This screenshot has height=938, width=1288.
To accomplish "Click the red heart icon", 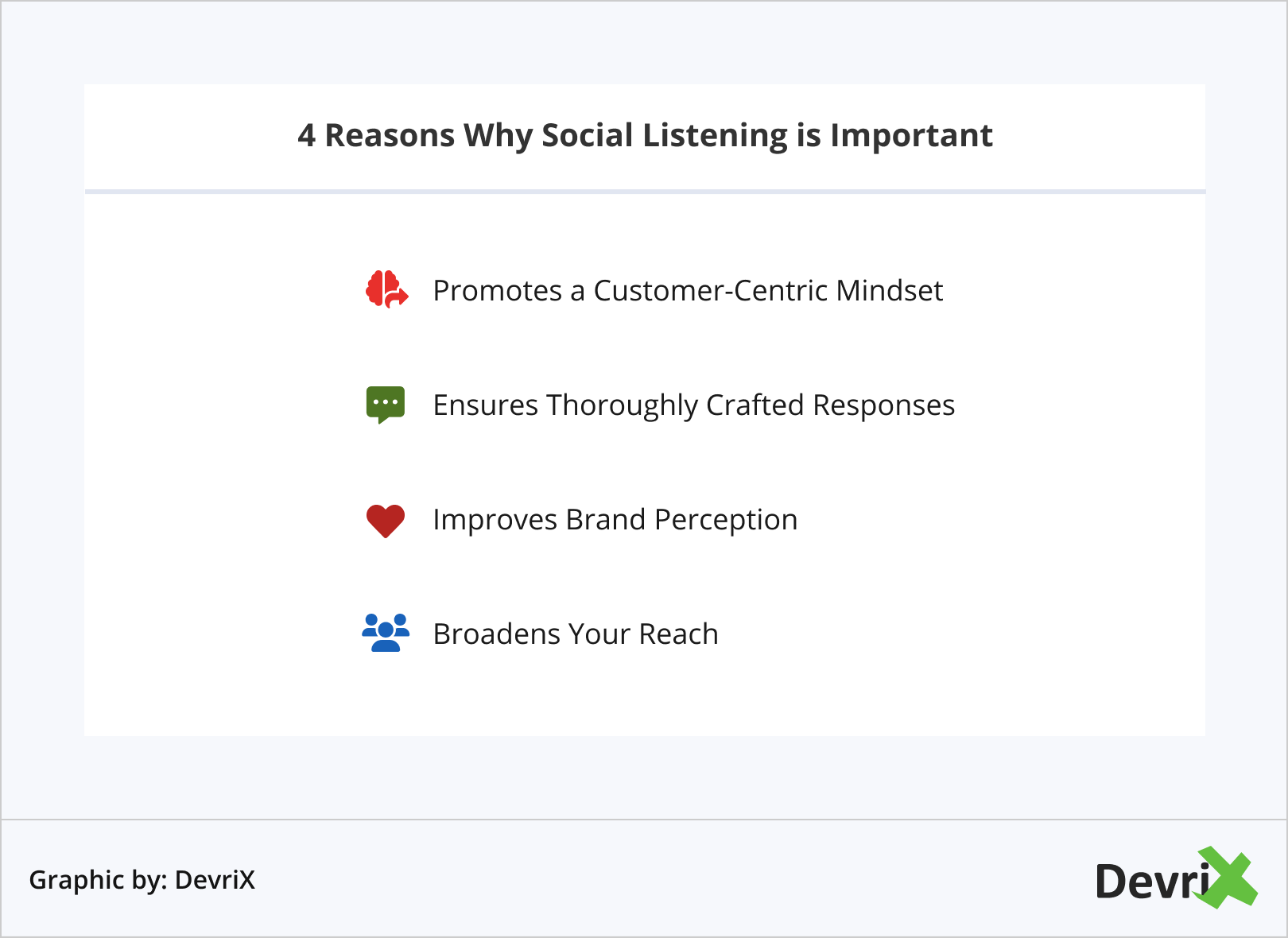I will pyautogui.click(x=386, y=521).
